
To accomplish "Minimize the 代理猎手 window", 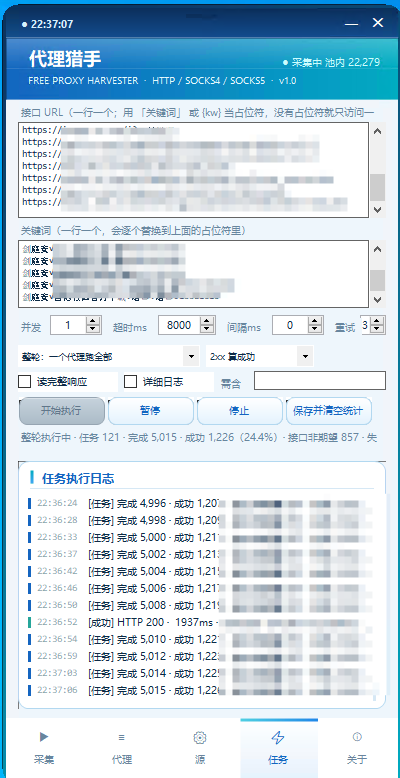I will 351,23.
